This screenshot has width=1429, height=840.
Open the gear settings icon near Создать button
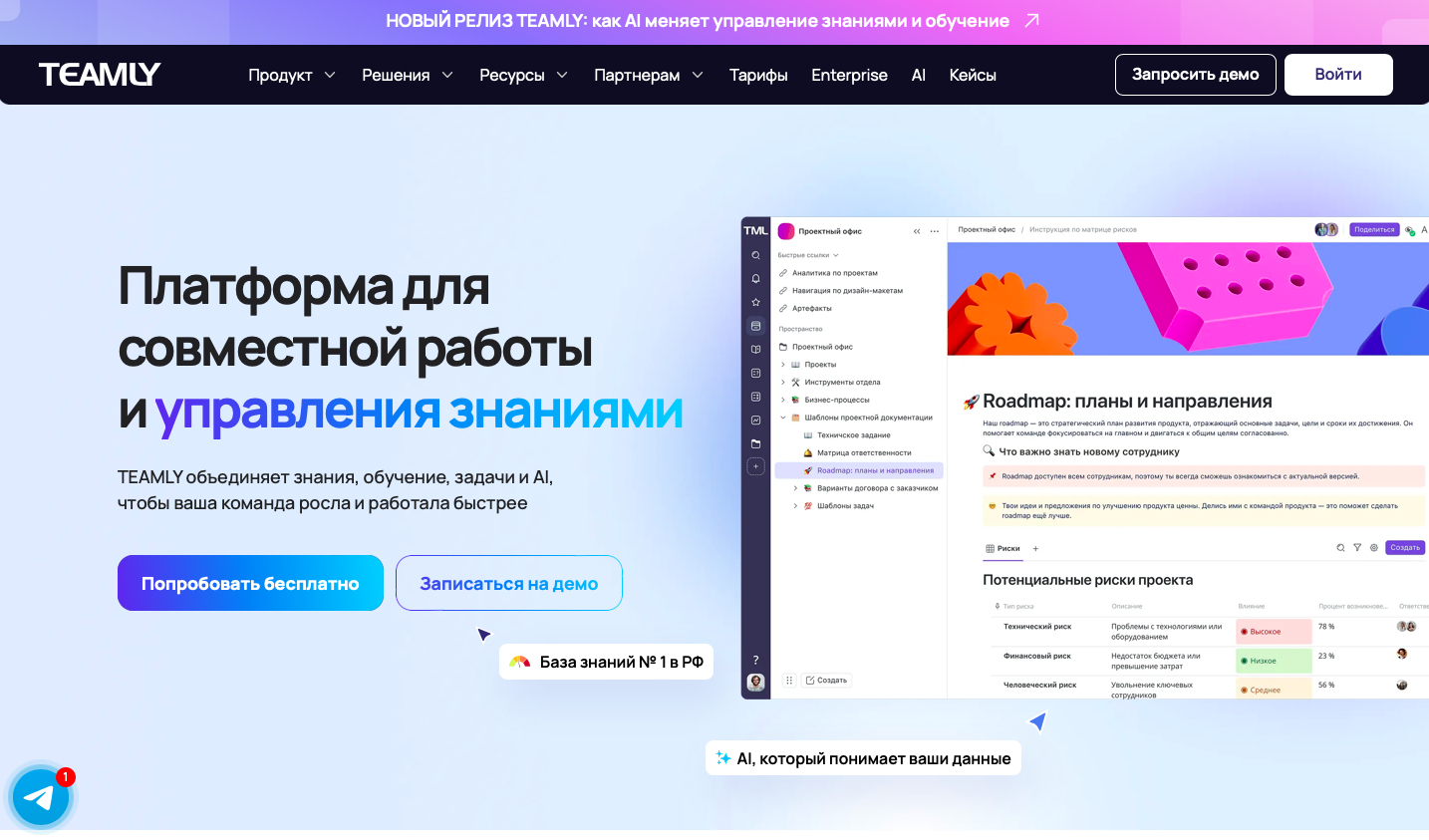[x=1374, y=548]
